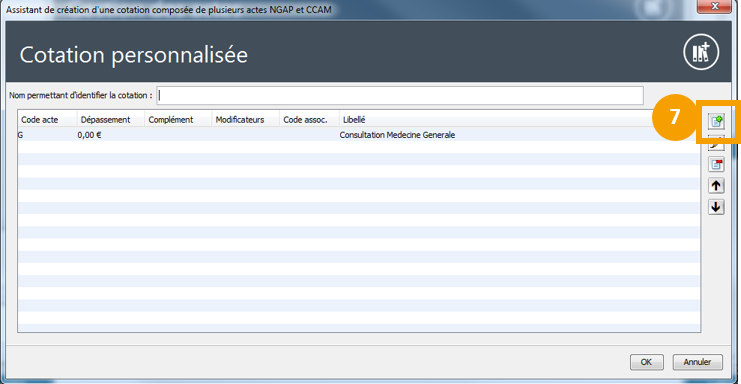Close the cotation assistant window

[x=715, y=6]
